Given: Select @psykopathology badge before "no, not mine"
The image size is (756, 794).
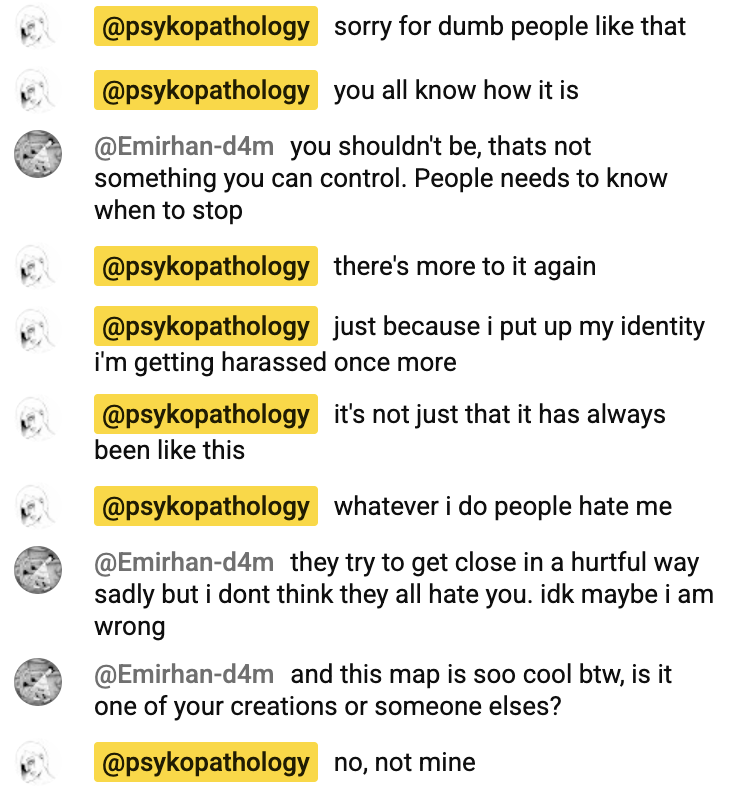Looking at the screenshot, I should point(206,763).
